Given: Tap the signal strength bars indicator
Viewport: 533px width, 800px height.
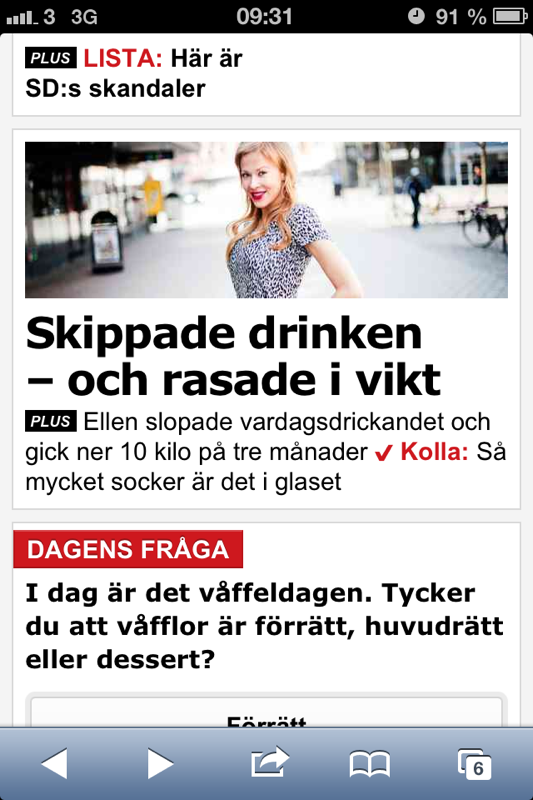Looking at the screenshot, I should [22, 18].
